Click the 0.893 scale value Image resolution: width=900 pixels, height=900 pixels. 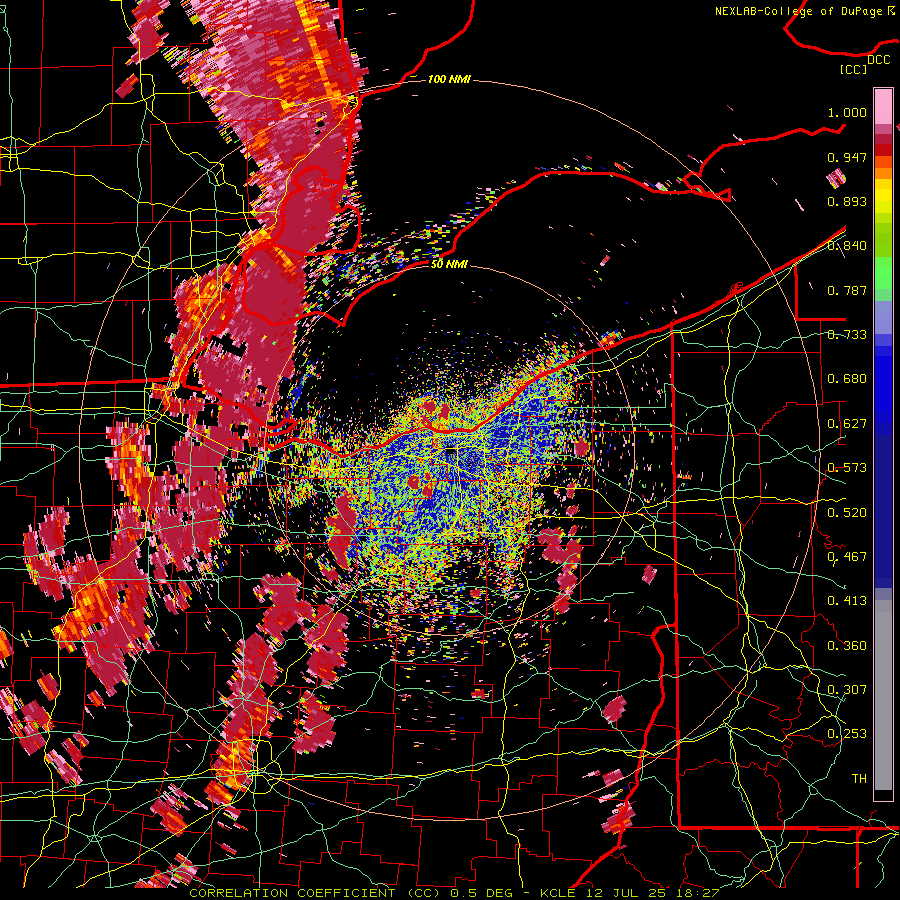847,201
